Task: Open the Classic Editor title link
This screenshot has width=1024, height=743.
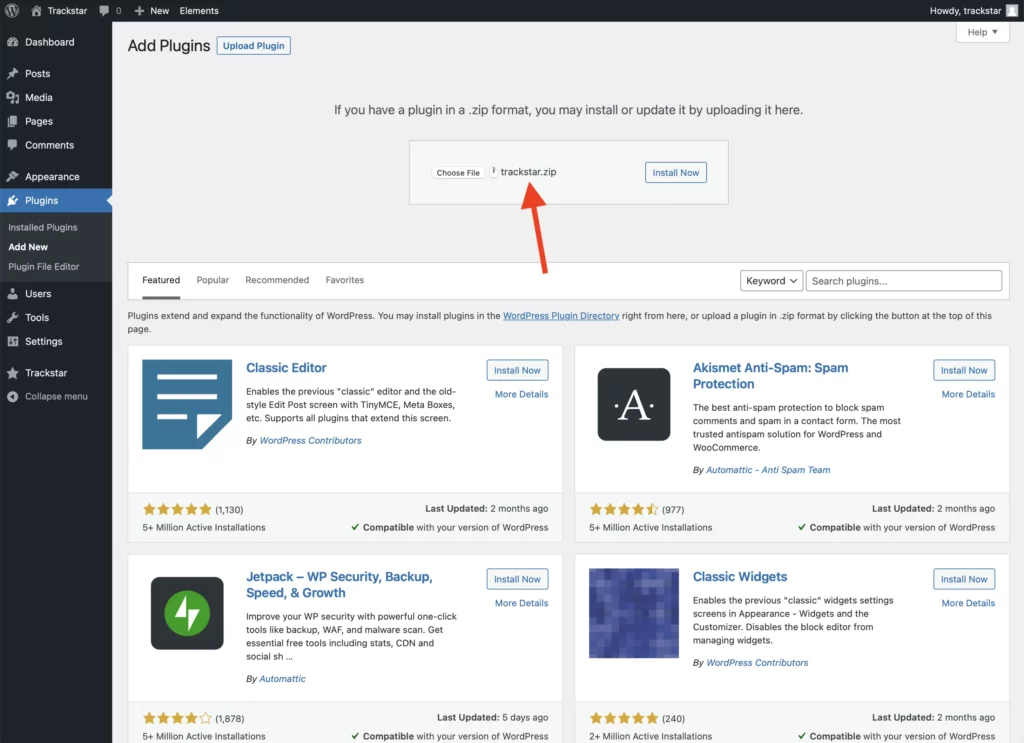Action: [x=286, y=368]
